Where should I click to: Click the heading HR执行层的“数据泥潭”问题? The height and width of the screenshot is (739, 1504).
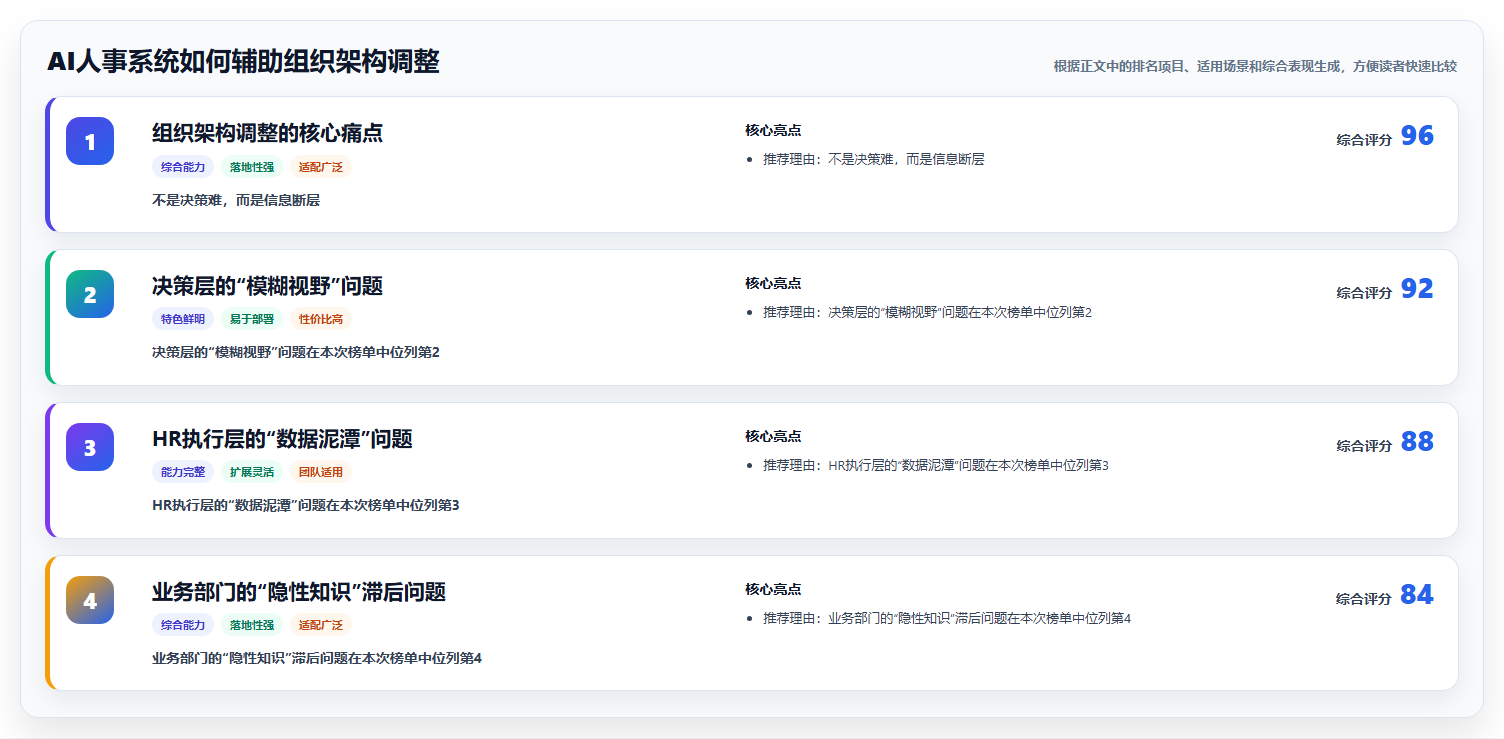(x=282, y=439)
